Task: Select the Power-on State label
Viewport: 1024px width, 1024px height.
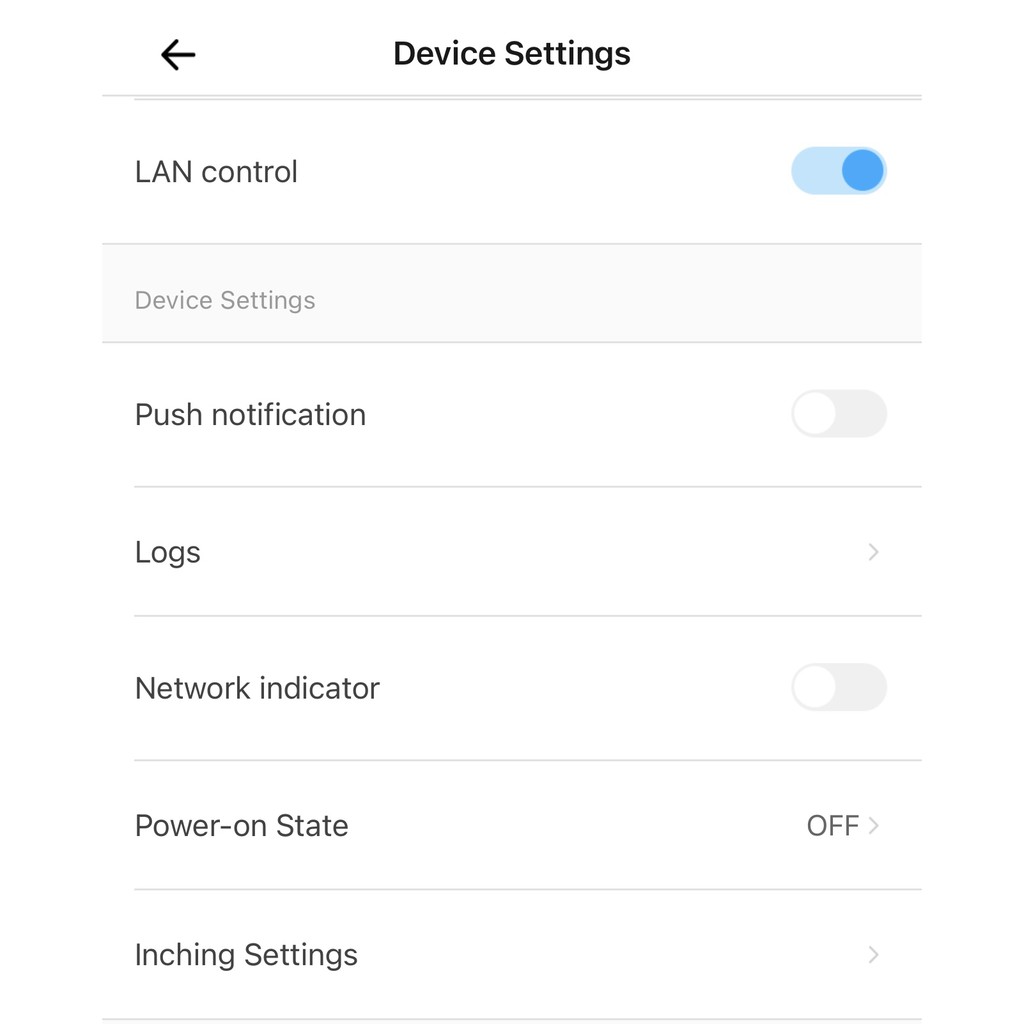Action: pyautogui.click(x=241, y=826)
